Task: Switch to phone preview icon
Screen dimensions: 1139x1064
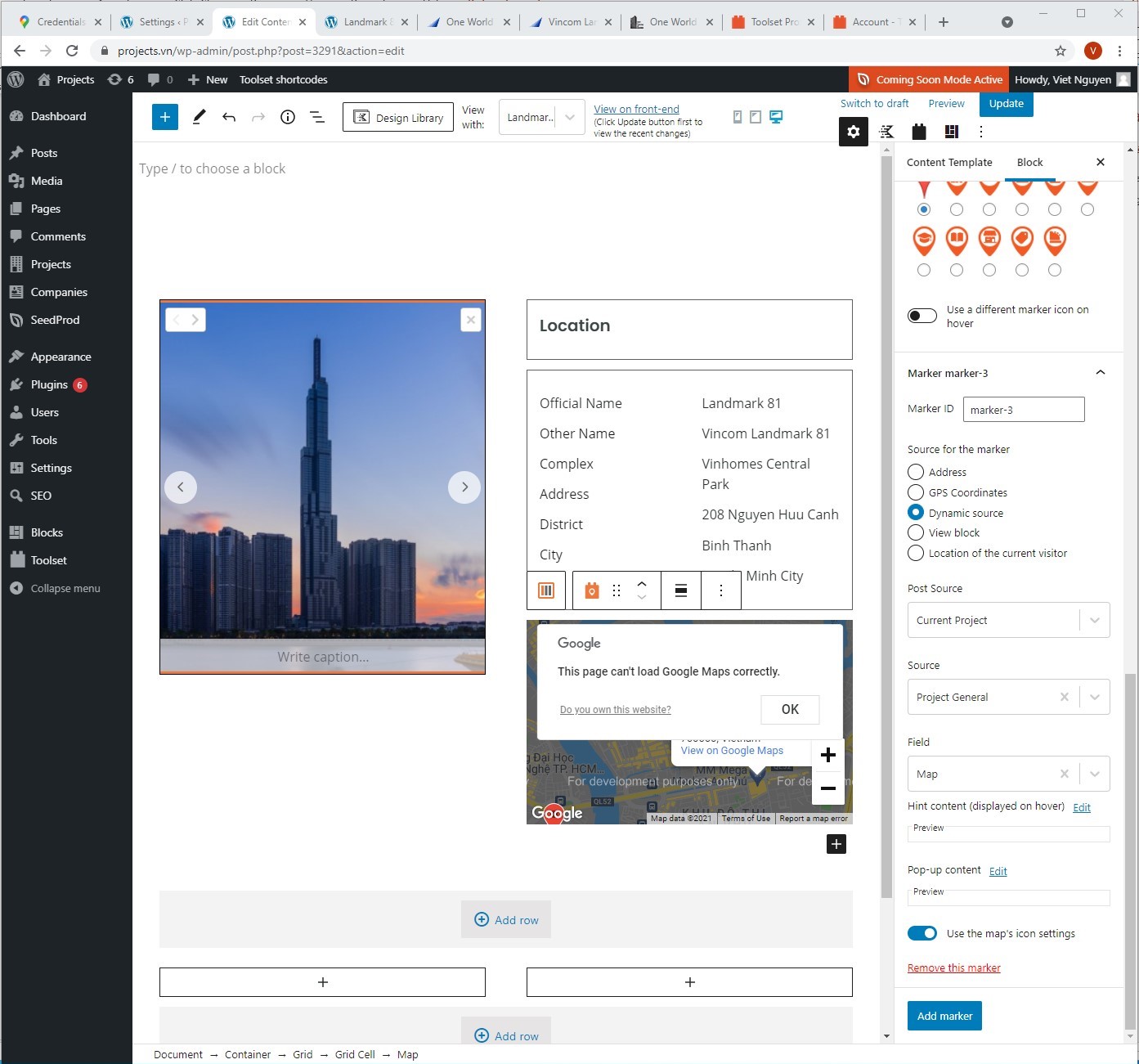Action: tap(738, 117)
